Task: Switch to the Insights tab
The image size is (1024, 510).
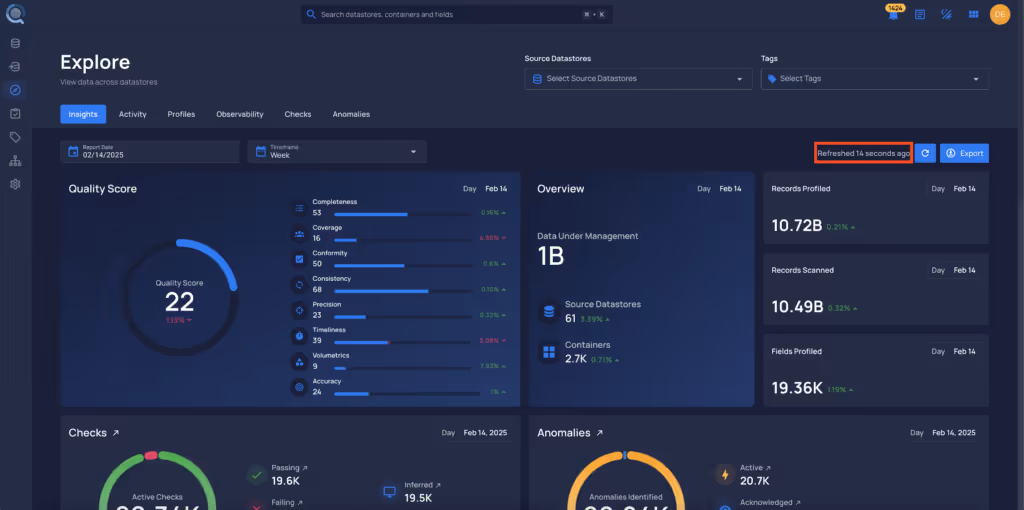Action: point(83,114)
